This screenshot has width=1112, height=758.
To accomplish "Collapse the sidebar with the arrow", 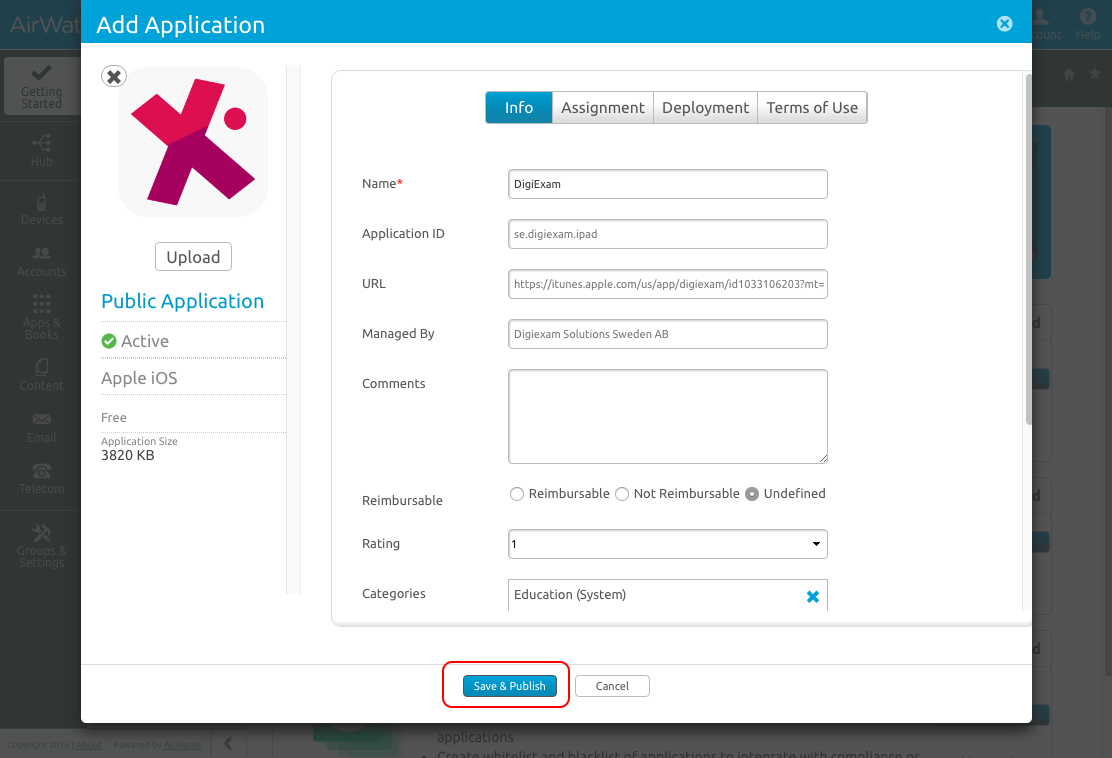I will coord(228,742).
